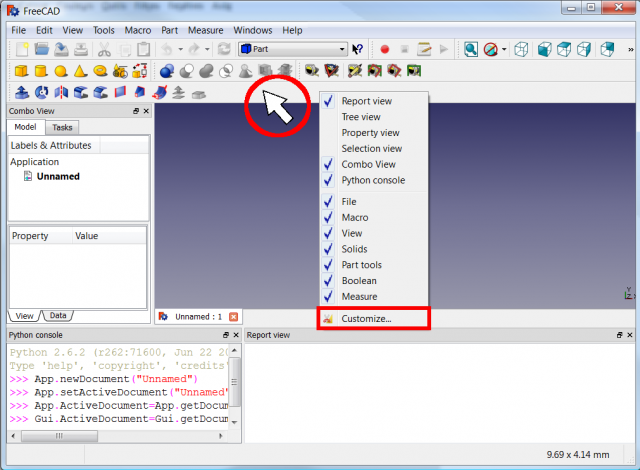The image size is (640, 470).
Task: Click the What's This help icon
Action: (358, 49)
